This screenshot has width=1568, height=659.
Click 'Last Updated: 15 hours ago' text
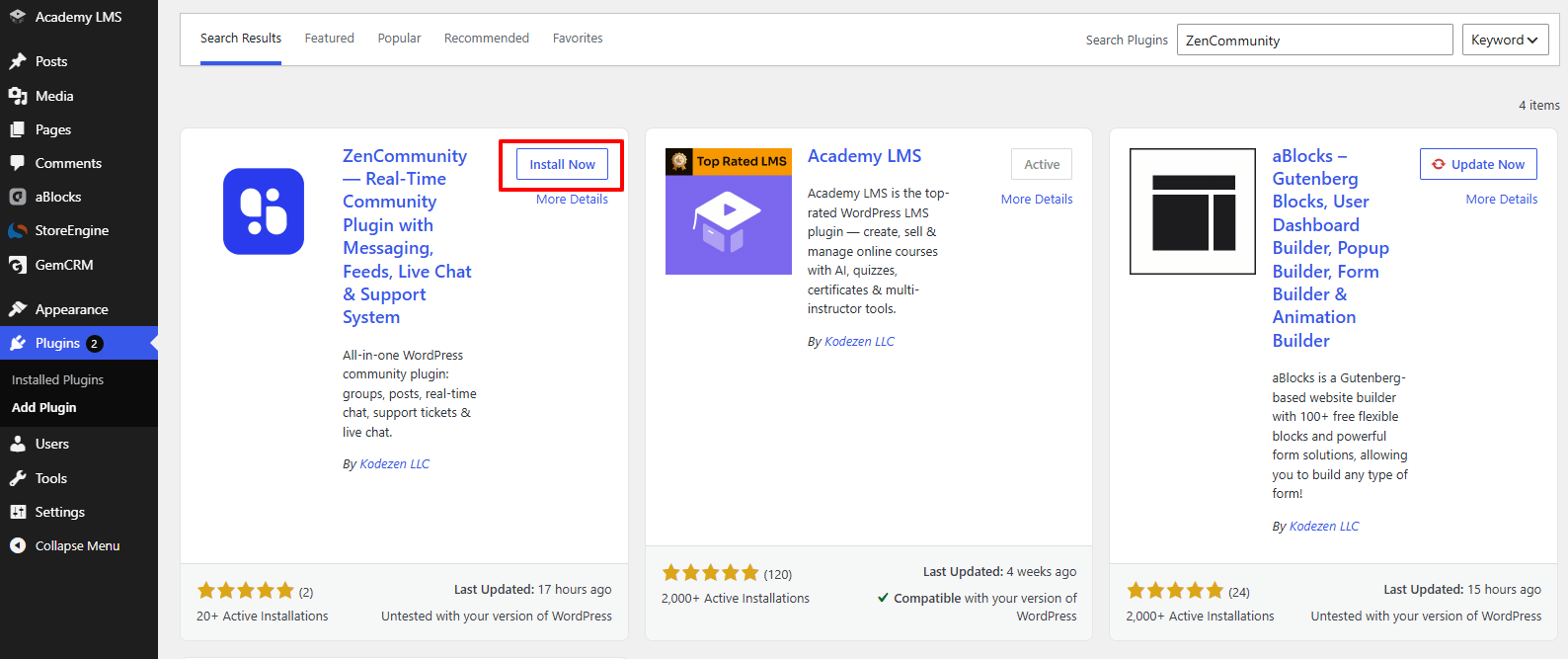click(x=1462, y=589)
